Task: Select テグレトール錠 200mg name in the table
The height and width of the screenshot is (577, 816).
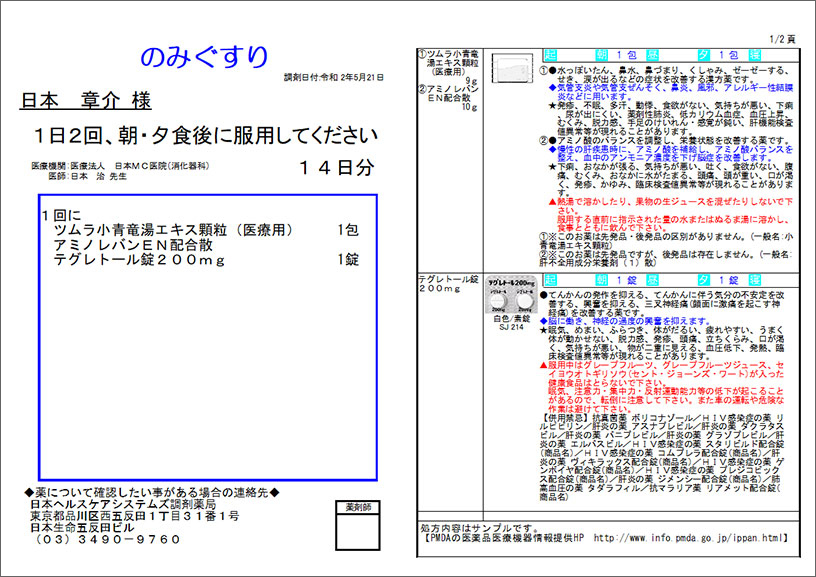Action: [x=448, y=284]
